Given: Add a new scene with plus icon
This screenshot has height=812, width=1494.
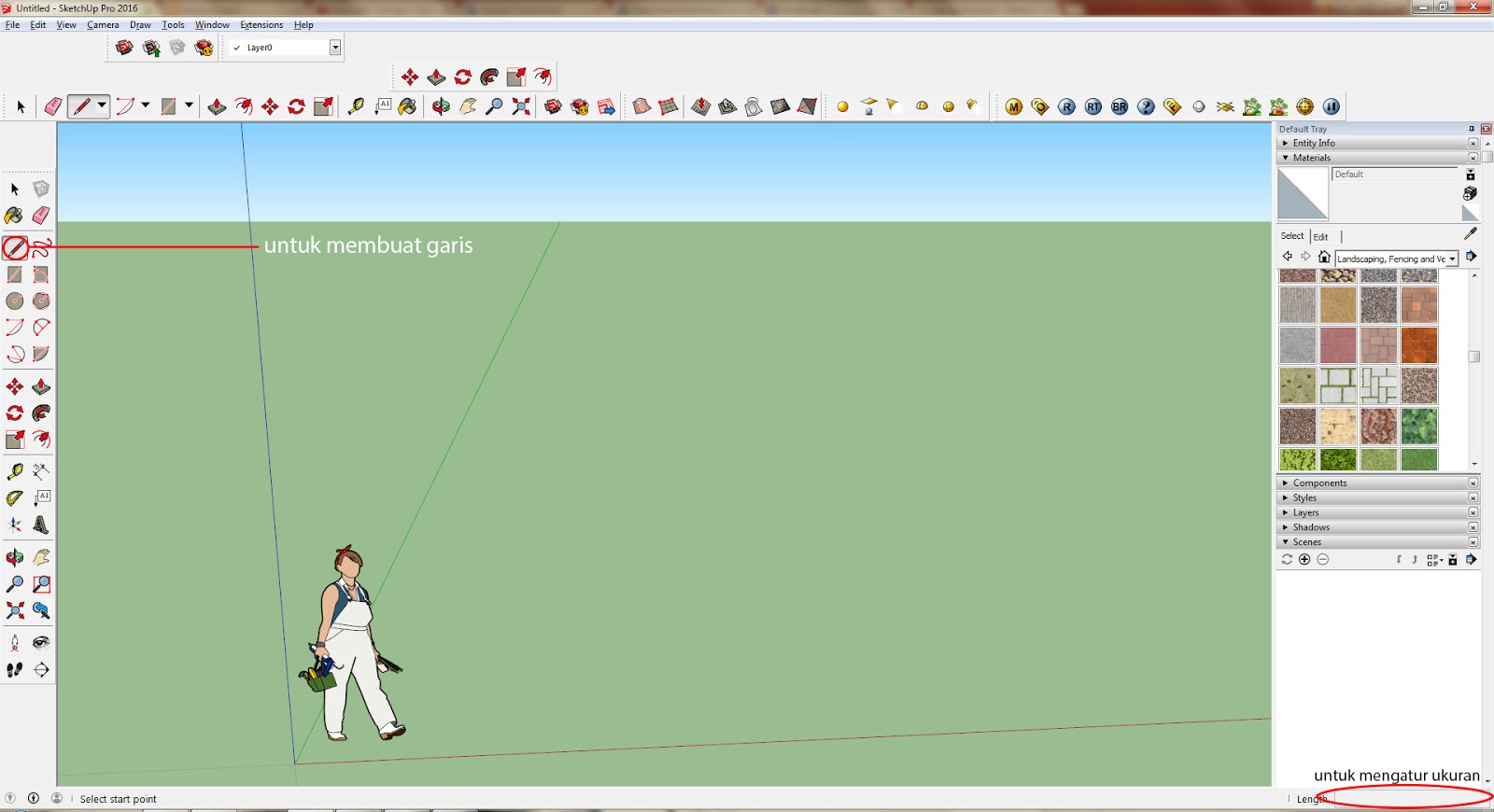Looking at the screenshot, I should [x=1304, y=559].
